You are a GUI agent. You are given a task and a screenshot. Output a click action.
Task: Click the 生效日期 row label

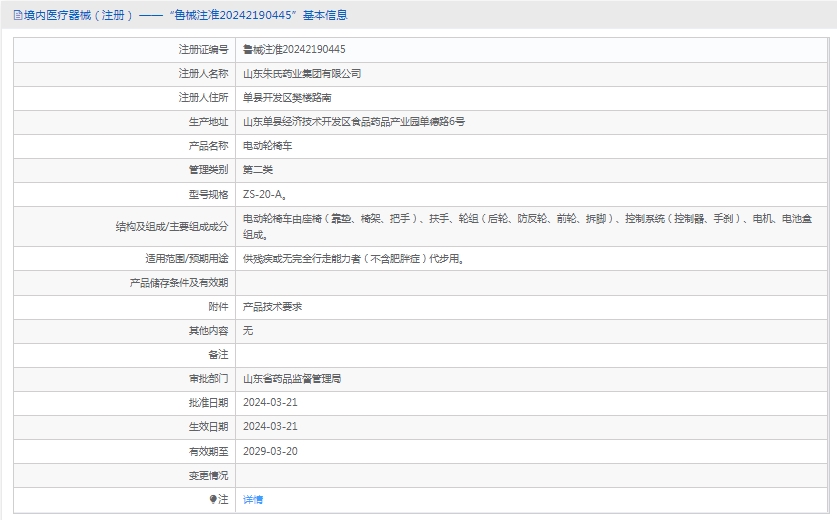pos(208,427)
